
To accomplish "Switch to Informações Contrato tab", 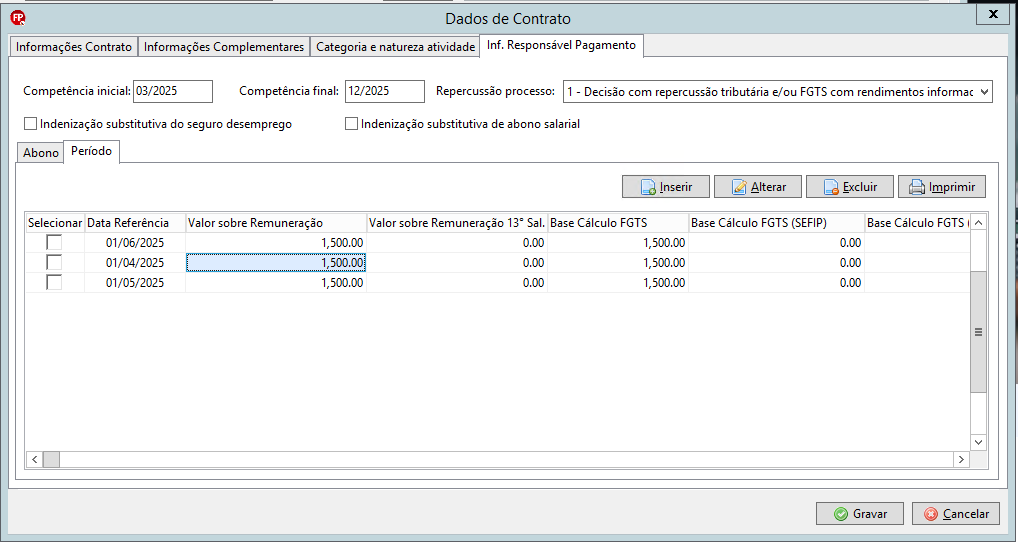I will (x=73, y=47).
